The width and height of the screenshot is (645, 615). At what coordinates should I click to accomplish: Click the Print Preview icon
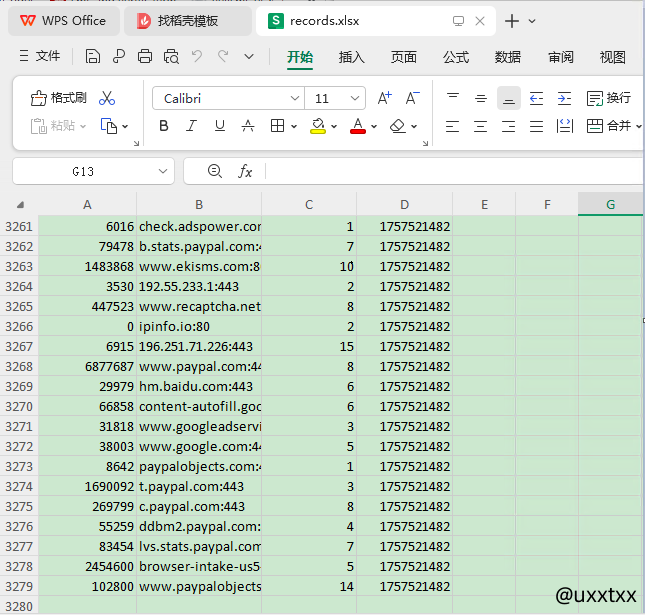(x=171, y=57)
